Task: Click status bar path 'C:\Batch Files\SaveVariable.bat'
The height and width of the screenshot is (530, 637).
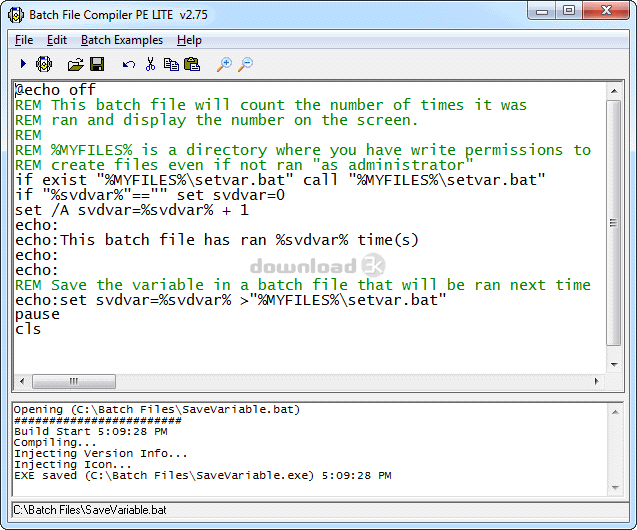Action: pyautogui.click(x=90, y=510)
